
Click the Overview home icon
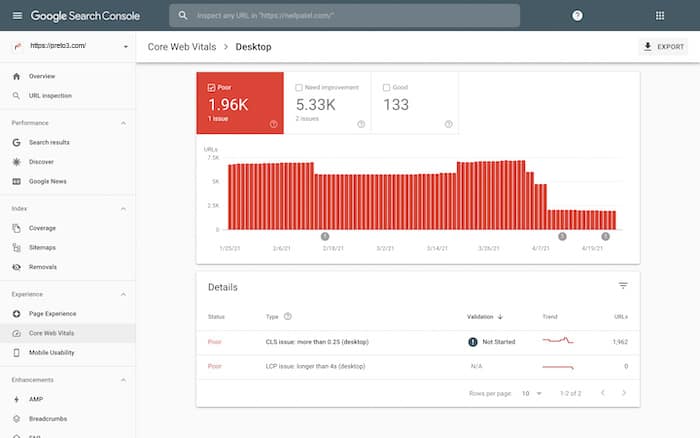pos(17,76)
